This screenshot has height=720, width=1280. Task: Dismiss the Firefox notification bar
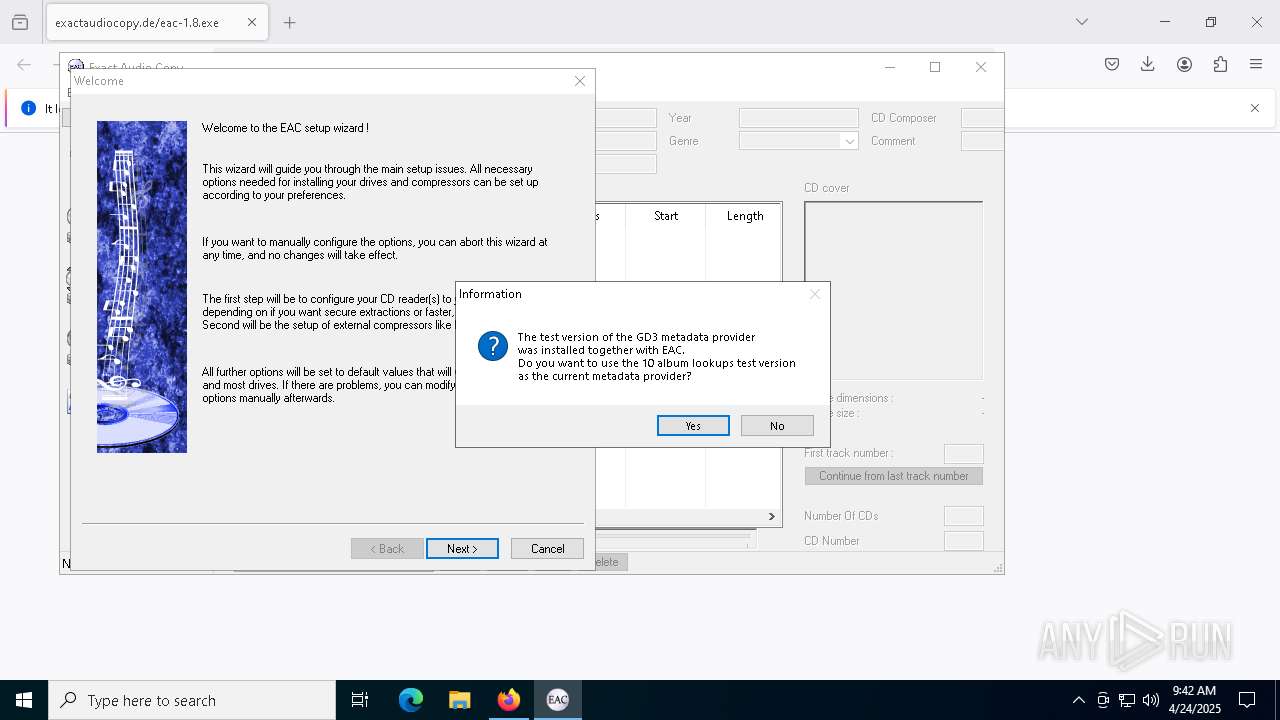1255,108
